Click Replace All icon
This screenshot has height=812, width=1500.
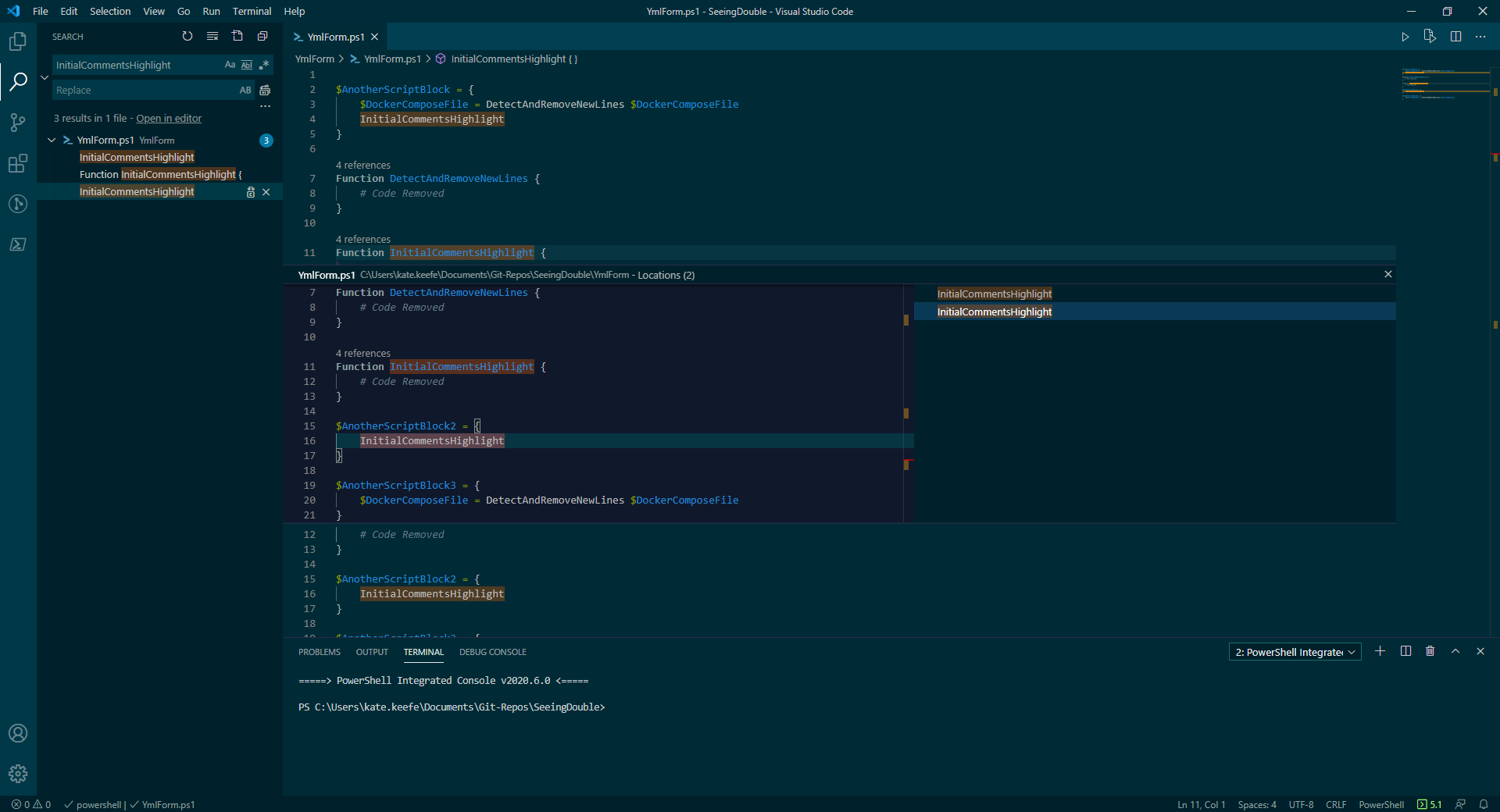click(265, 90)
